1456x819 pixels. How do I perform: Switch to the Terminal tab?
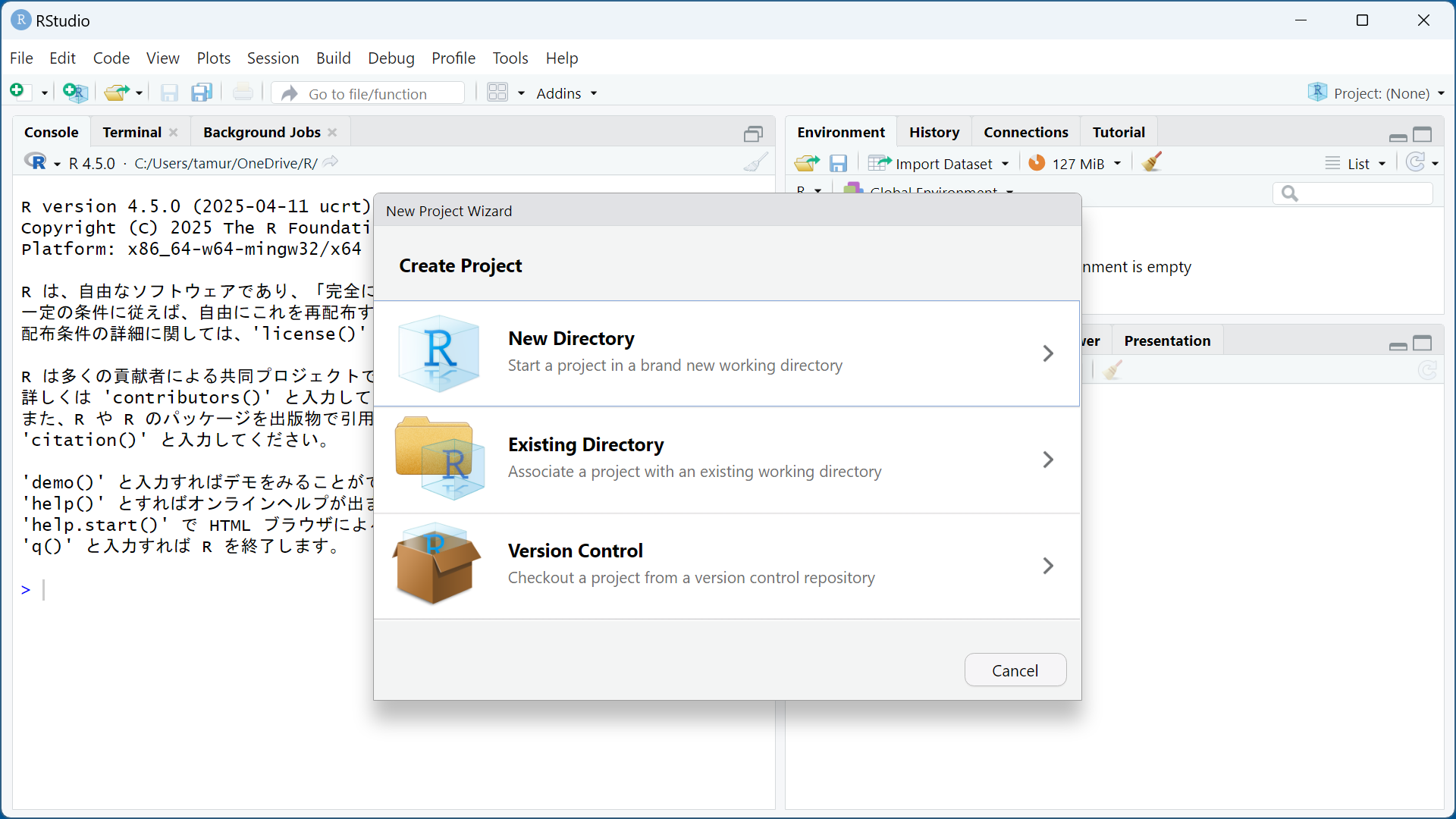pyautogui.click(x=132, y=132)
